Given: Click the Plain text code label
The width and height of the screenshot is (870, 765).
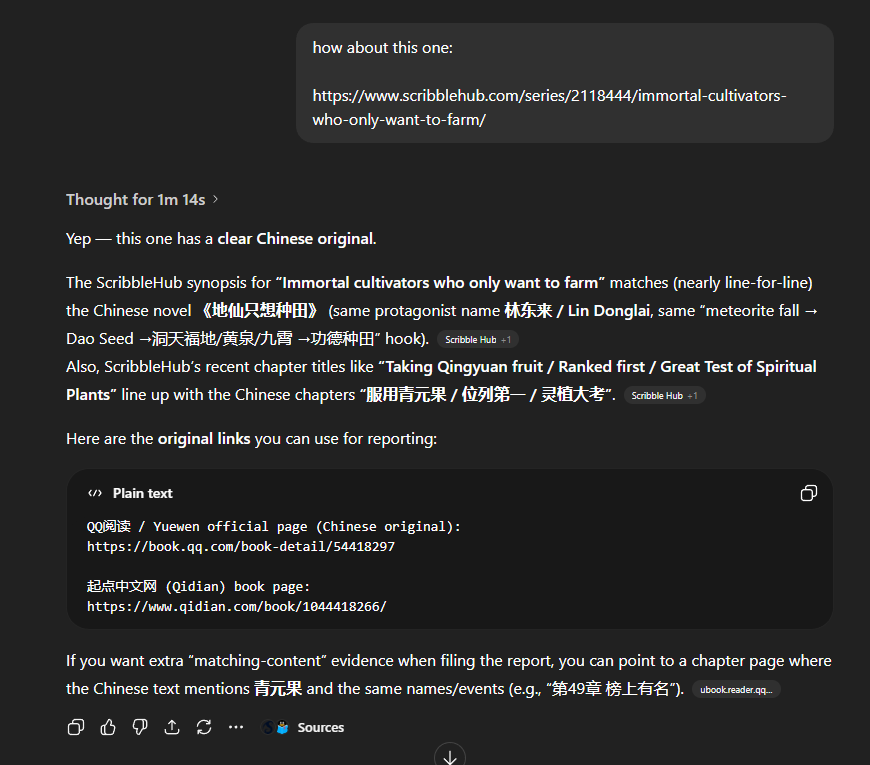Looking at the screenshot, I should [x=142, y=493].
